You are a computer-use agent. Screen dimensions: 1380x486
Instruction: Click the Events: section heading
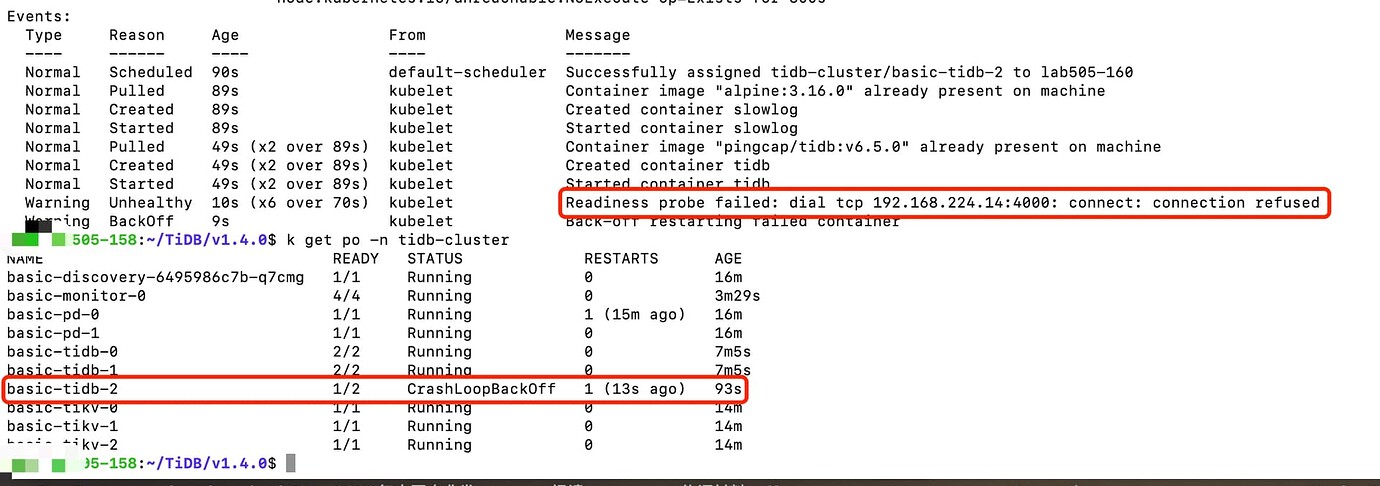click(38, 17)
